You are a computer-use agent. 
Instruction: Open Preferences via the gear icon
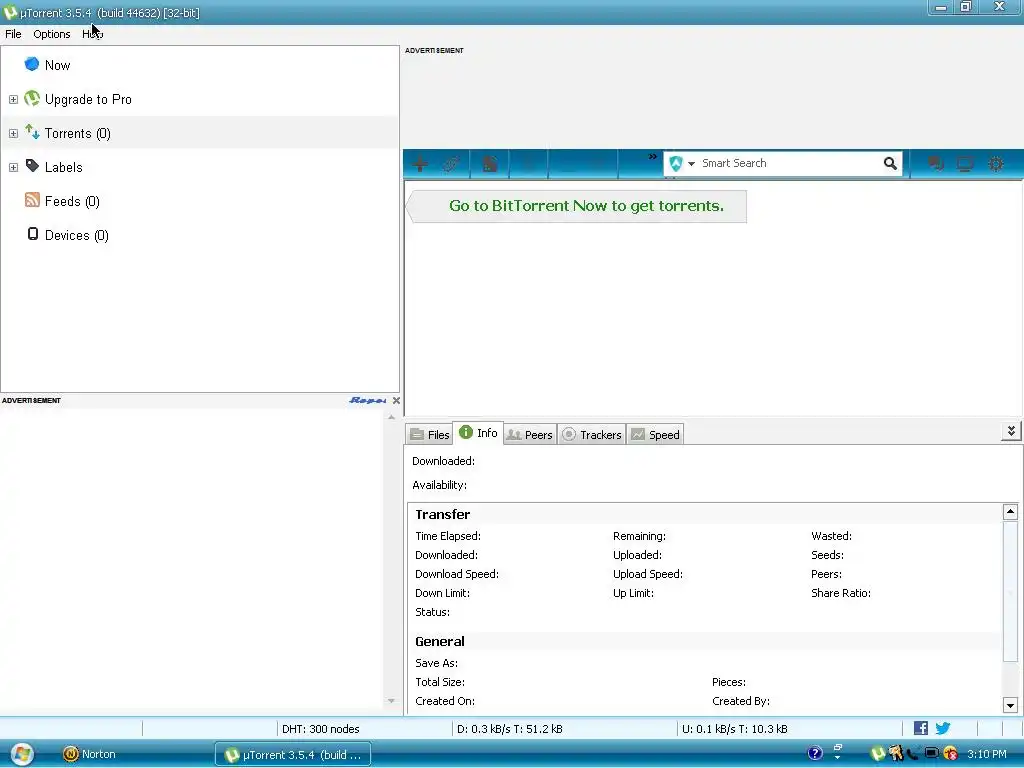point(996,163)
